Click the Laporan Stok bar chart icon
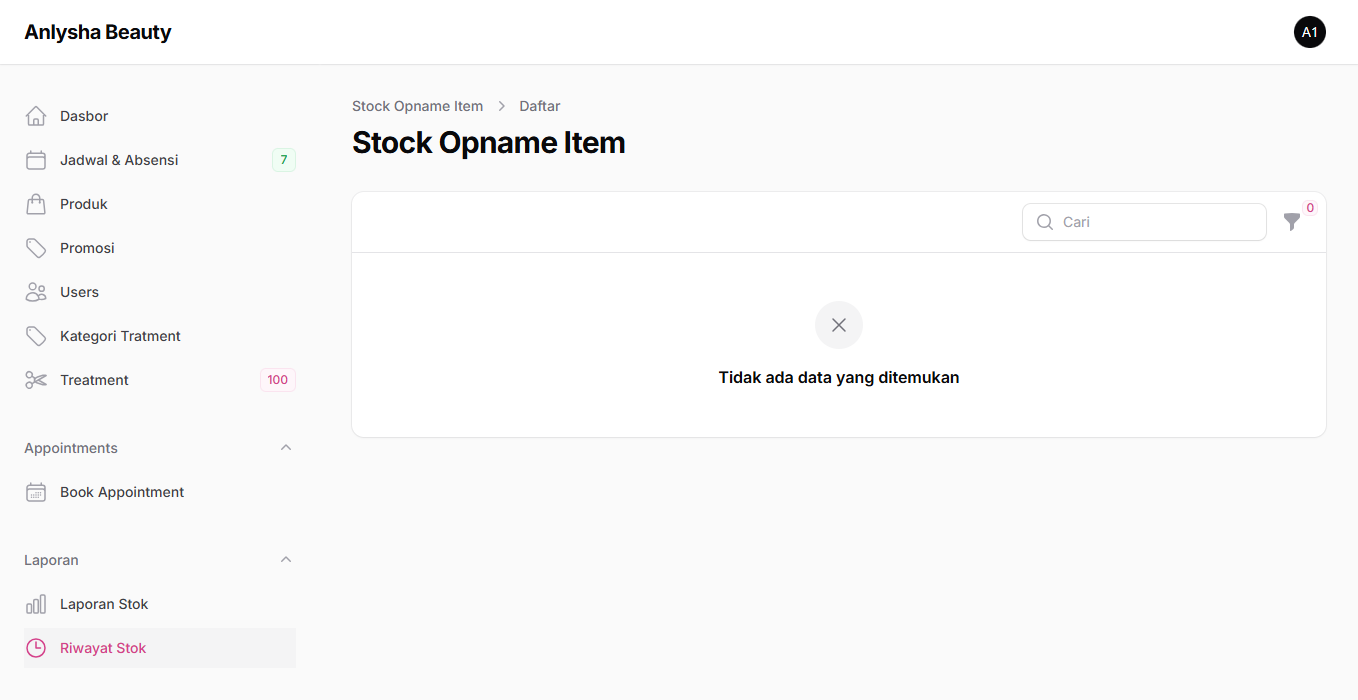This screenshot has width=1358, height=700. pos(36,604)
